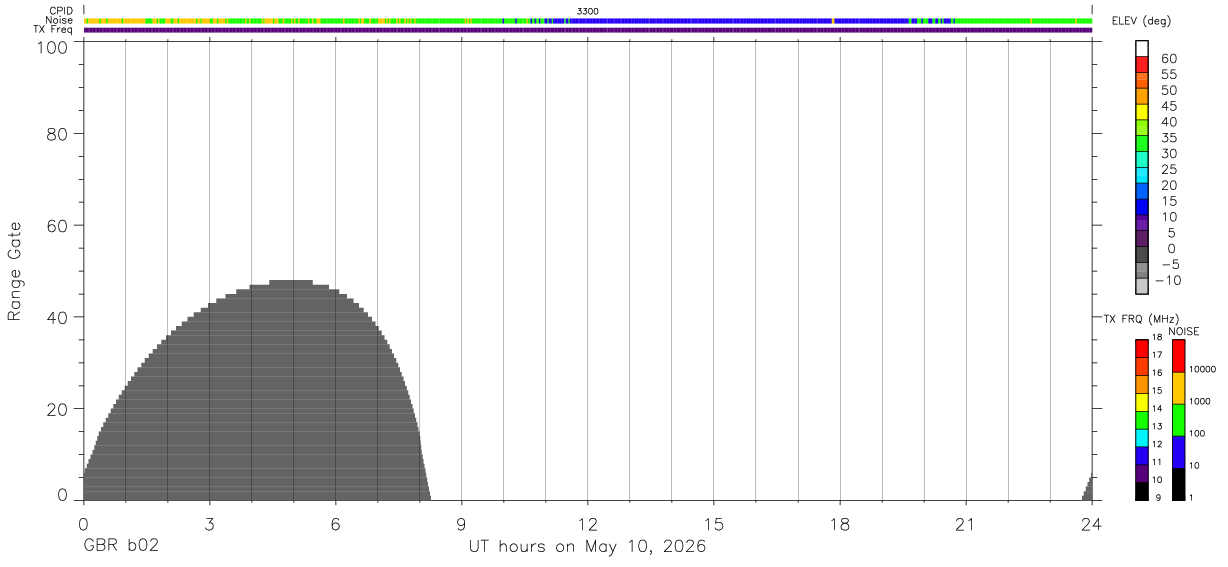The width and height of the screenshot is (1228, 567).
Task: Click hour '15' on the time axis
Action: coord(714,524)
